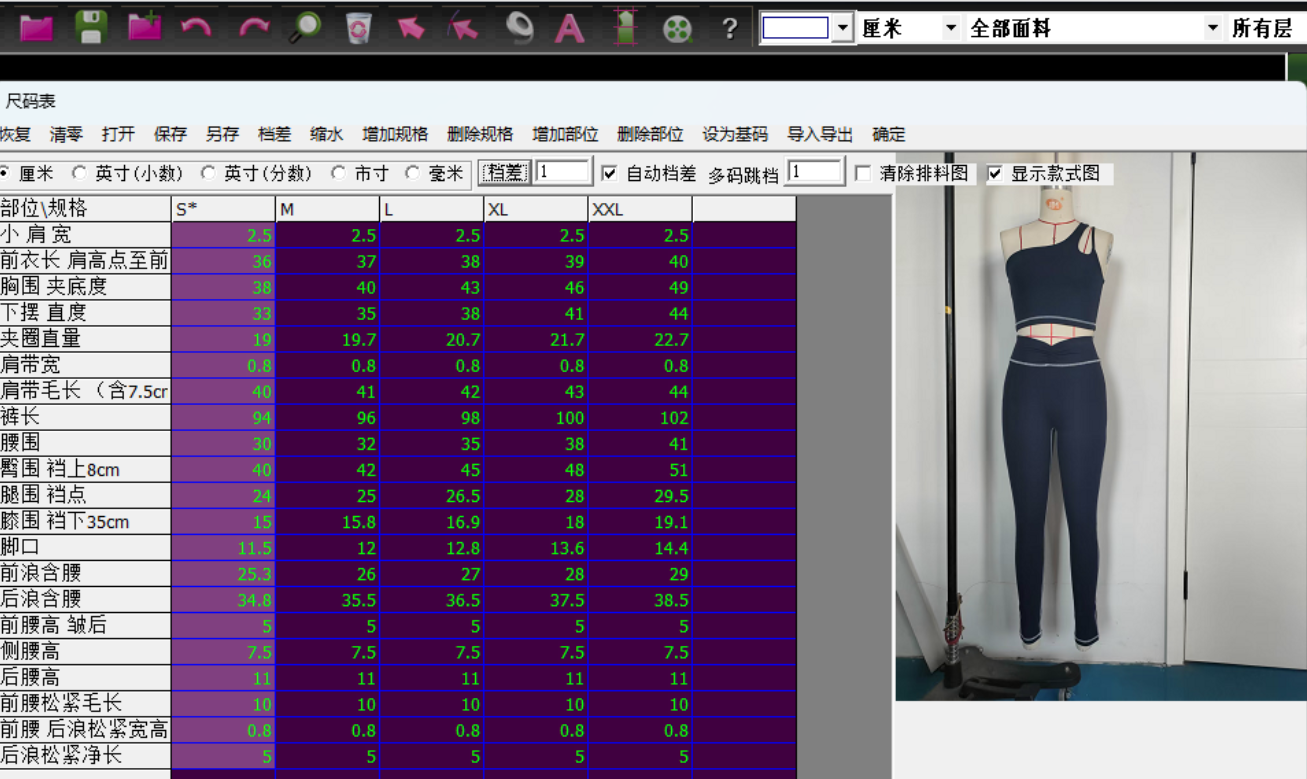This screenshot has height=779, width=1307.
Task: Click the undo arrow icon
Action: 196,27
